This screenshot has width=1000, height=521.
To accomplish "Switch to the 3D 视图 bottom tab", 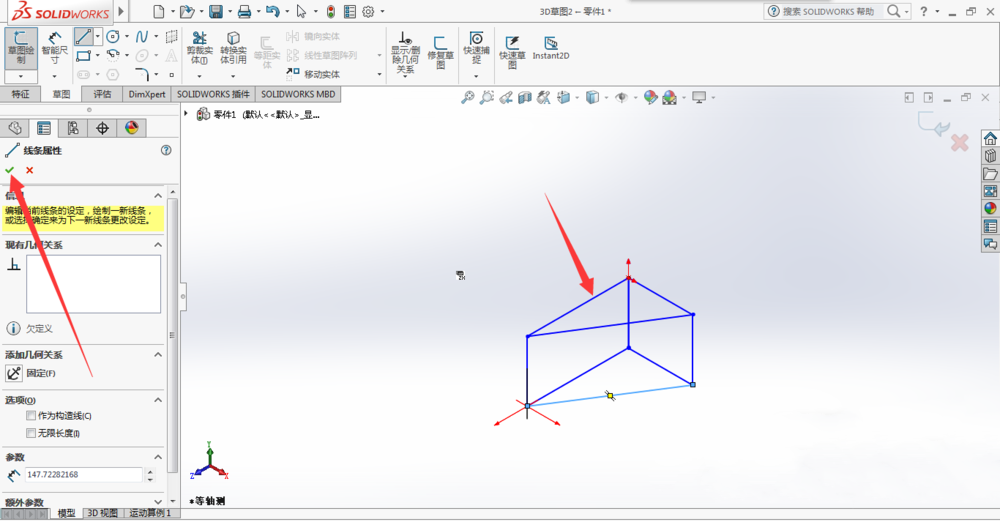I will tap(102, 513).
